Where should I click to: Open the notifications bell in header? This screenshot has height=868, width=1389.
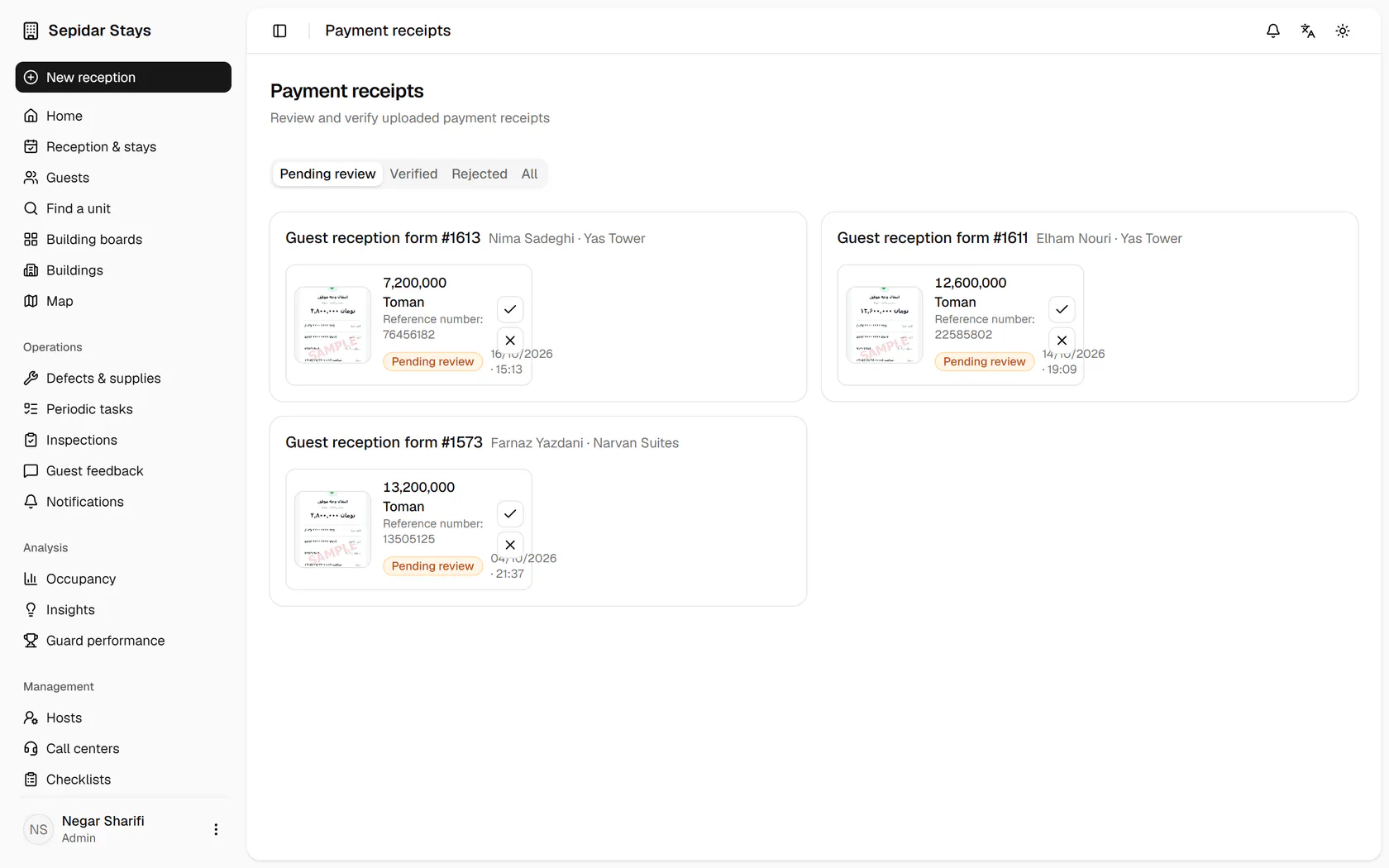tap(1273, 31)
